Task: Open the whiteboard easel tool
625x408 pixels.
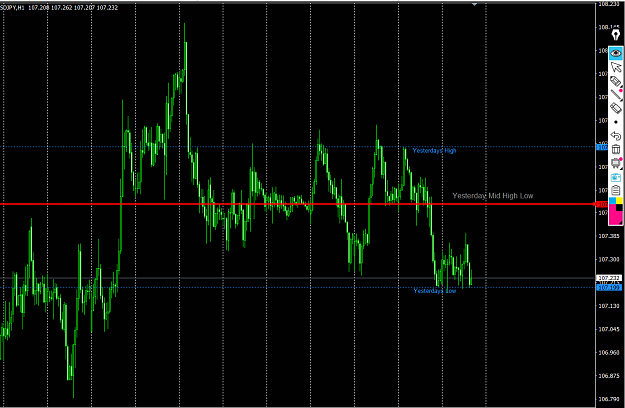Action: [x=616, y=163]
